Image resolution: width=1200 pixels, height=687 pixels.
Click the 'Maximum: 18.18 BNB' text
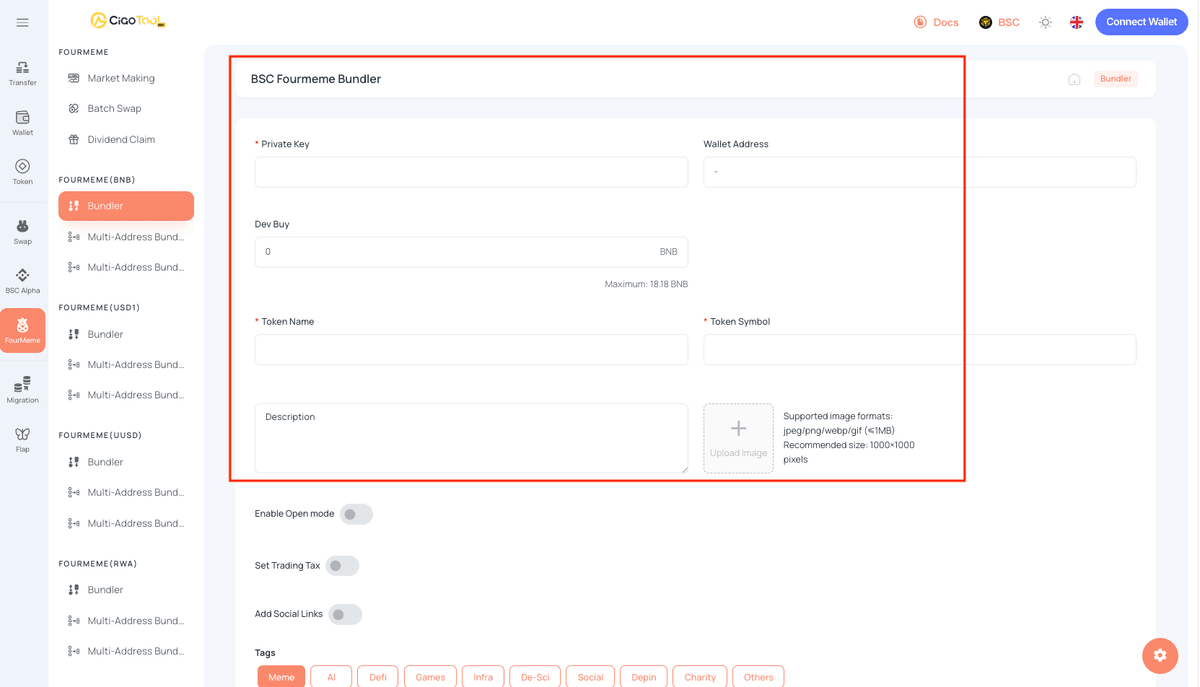click(646, 284)
